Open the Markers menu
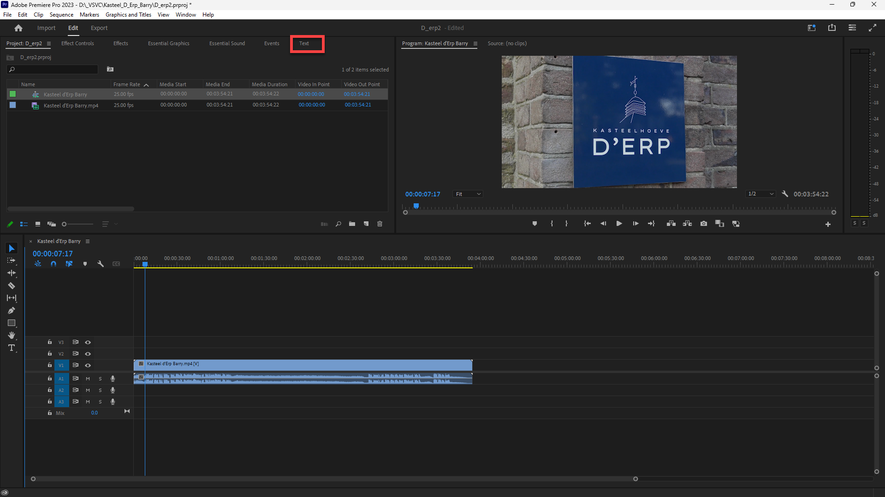Viewport: 885px width, 497px height. [89, 15]
